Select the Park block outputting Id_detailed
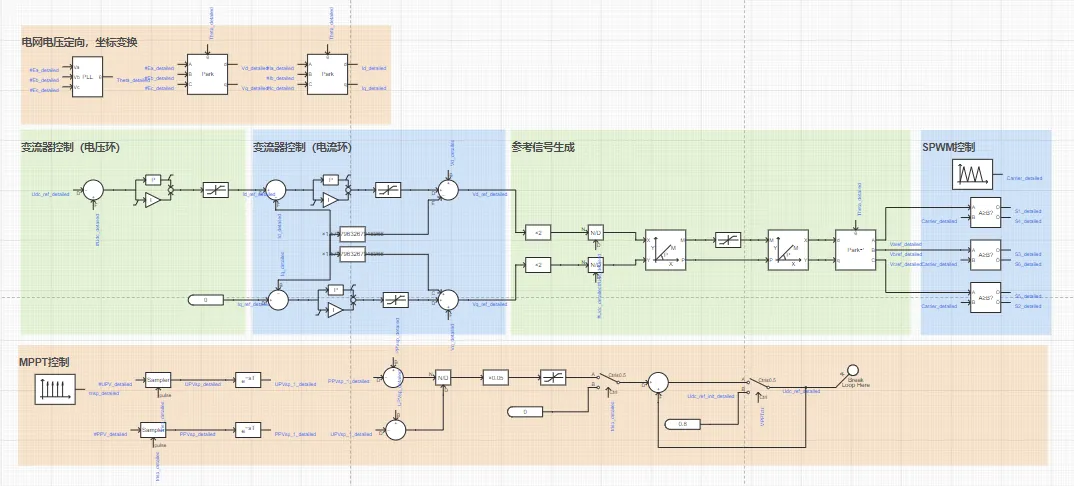The height and width of the screenshot is (486, 1074). click(x=327, y=75)
